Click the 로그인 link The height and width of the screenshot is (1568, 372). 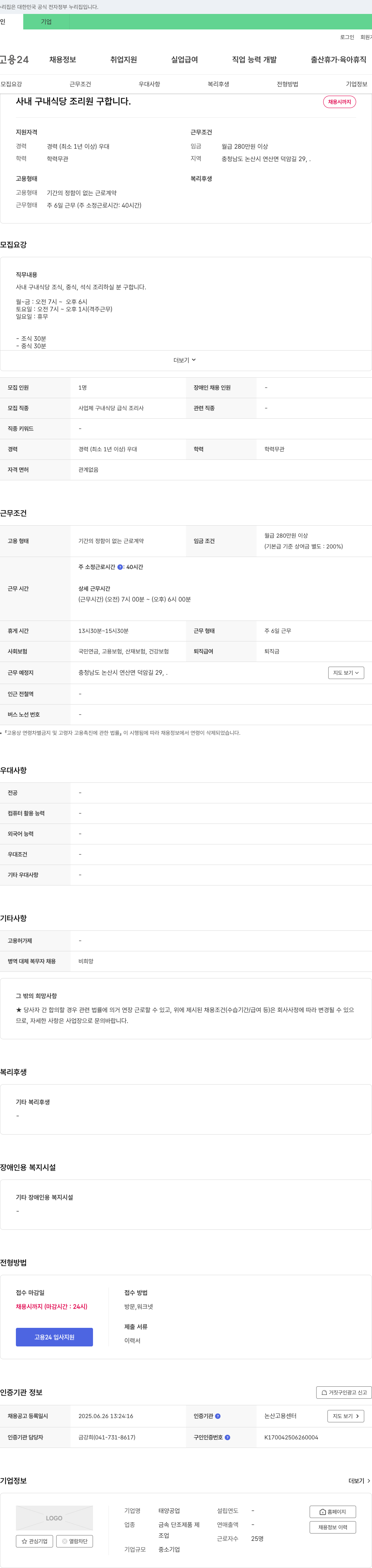pos(347,37)
